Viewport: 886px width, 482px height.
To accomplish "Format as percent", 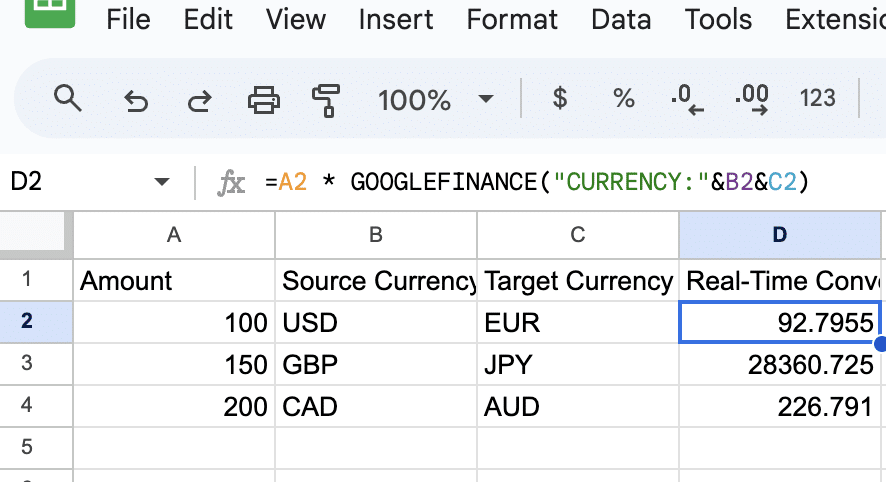I will click(624, 99).
